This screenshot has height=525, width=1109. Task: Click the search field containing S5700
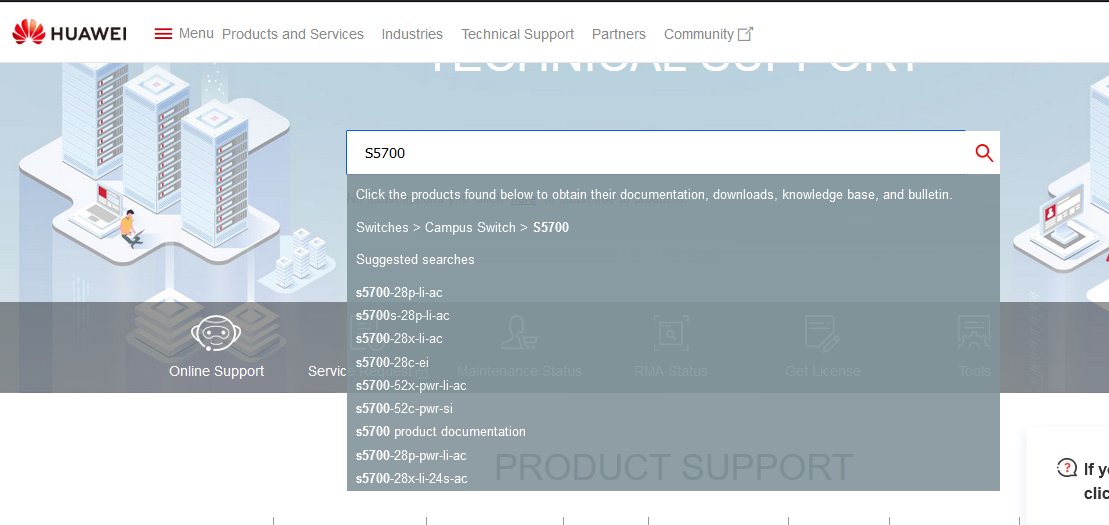656,153
